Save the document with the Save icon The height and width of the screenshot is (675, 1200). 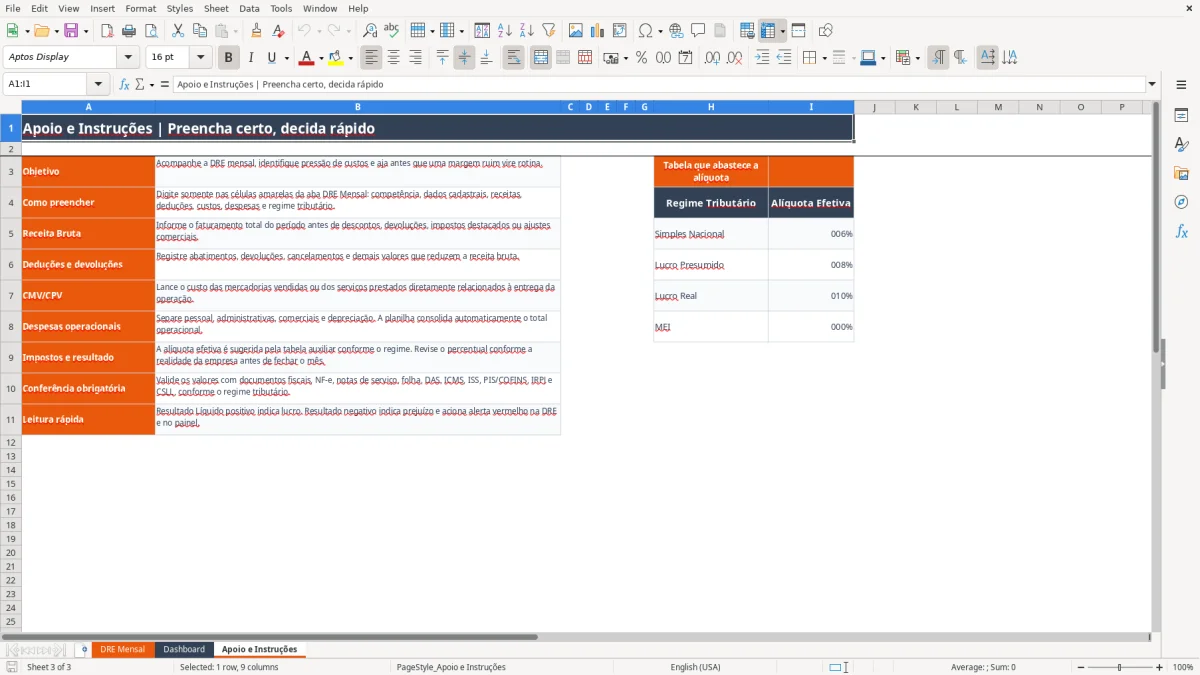pos(70,31)
